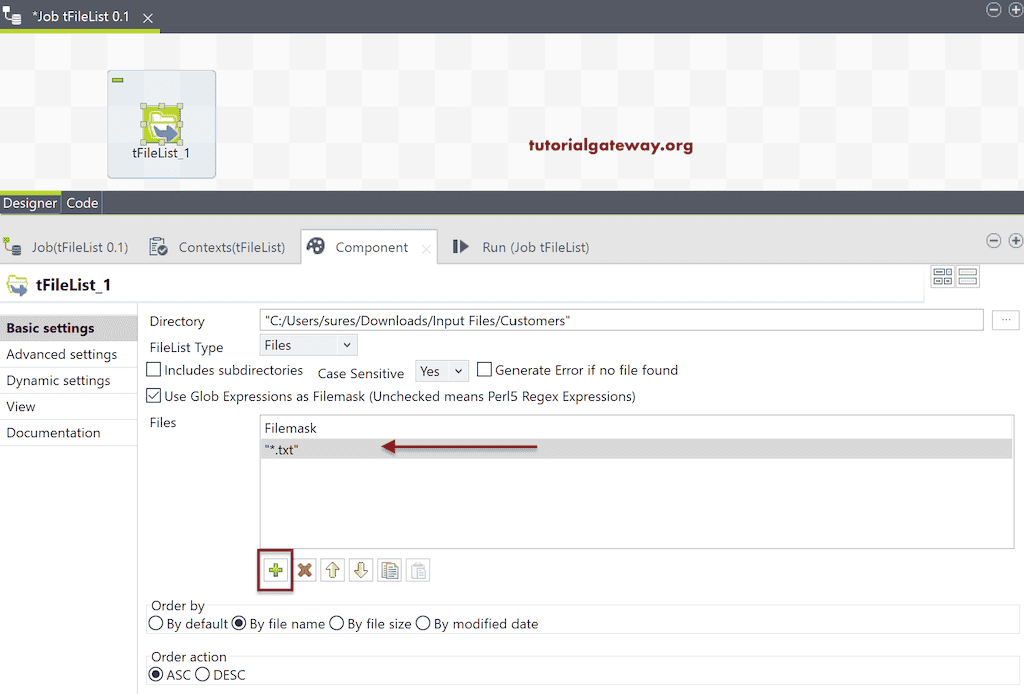1024x694 pixels.
Task: Paste a Filemask using the paste icon
Action: [x=416, y=570]
